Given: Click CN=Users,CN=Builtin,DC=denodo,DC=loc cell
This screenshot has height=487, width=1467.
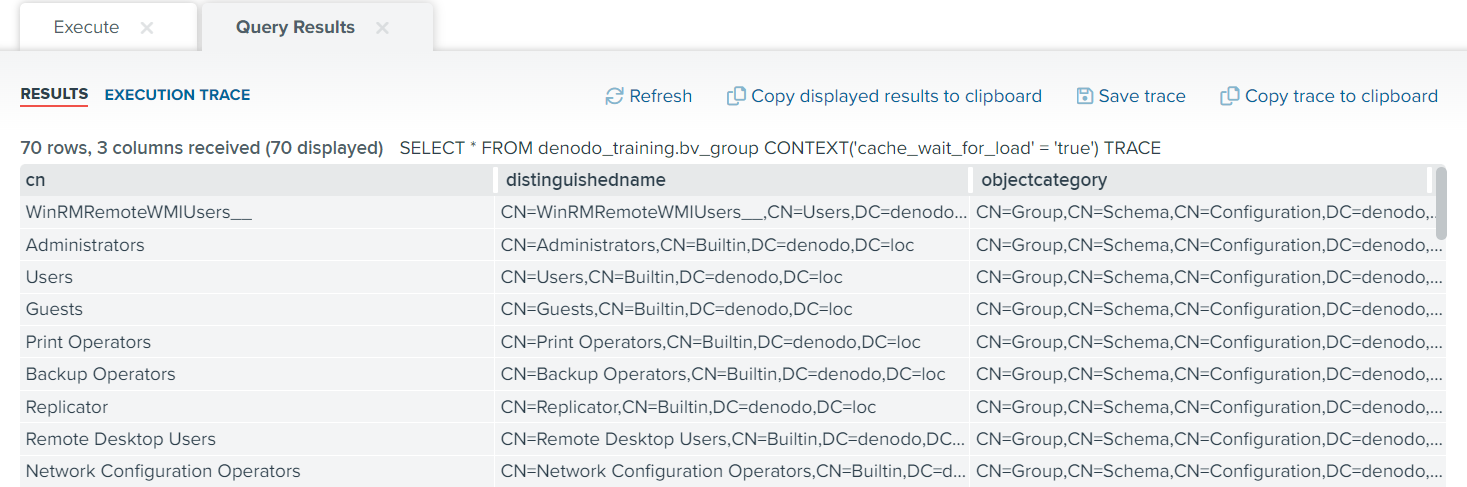Looking at the screenshot, I should click(x=732, y=277).
